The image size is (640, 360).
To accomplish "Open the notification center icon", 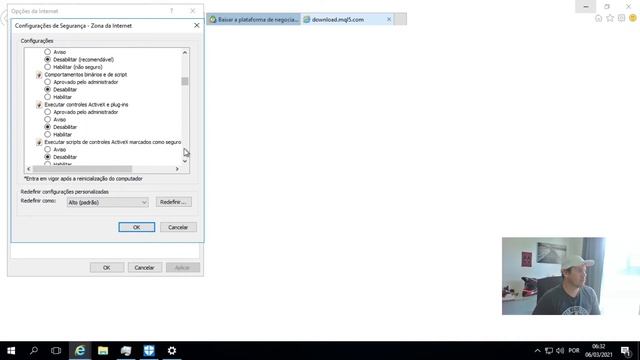I will 626,351.
